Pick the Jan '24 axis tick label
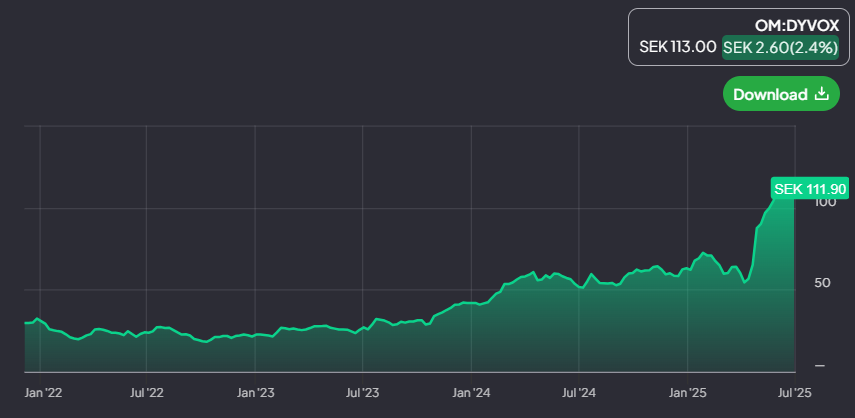This screenshot has width=855, height=418. (x=470, y=391)
